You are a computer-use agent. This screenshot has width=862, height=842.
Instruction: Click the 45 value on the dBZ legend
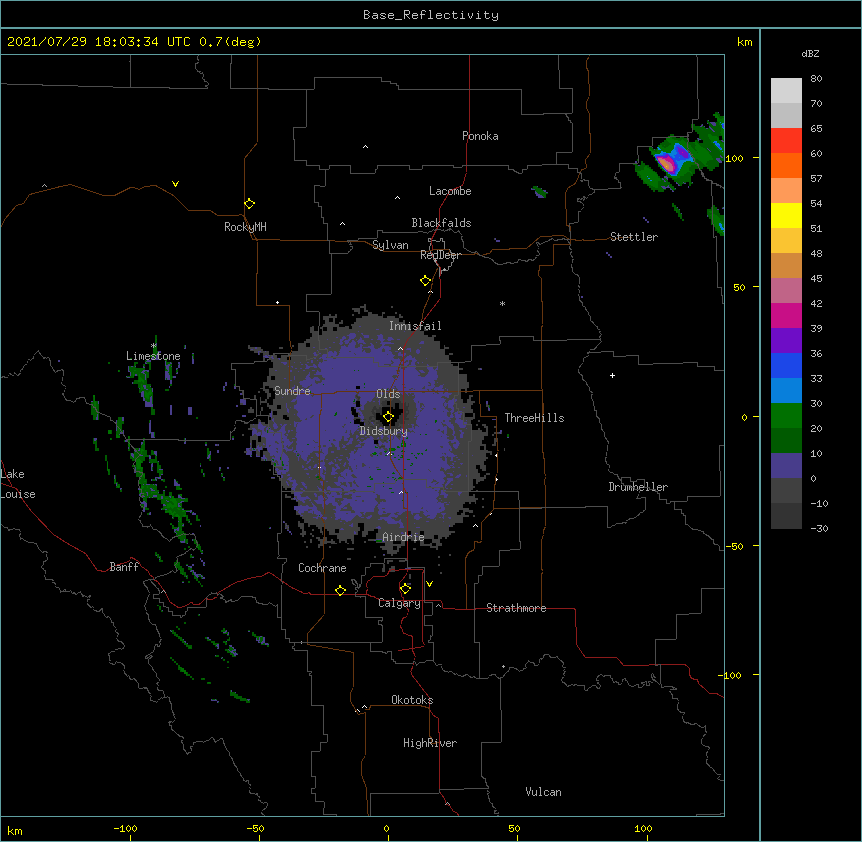pyautogui.click(x=816, y=279)
